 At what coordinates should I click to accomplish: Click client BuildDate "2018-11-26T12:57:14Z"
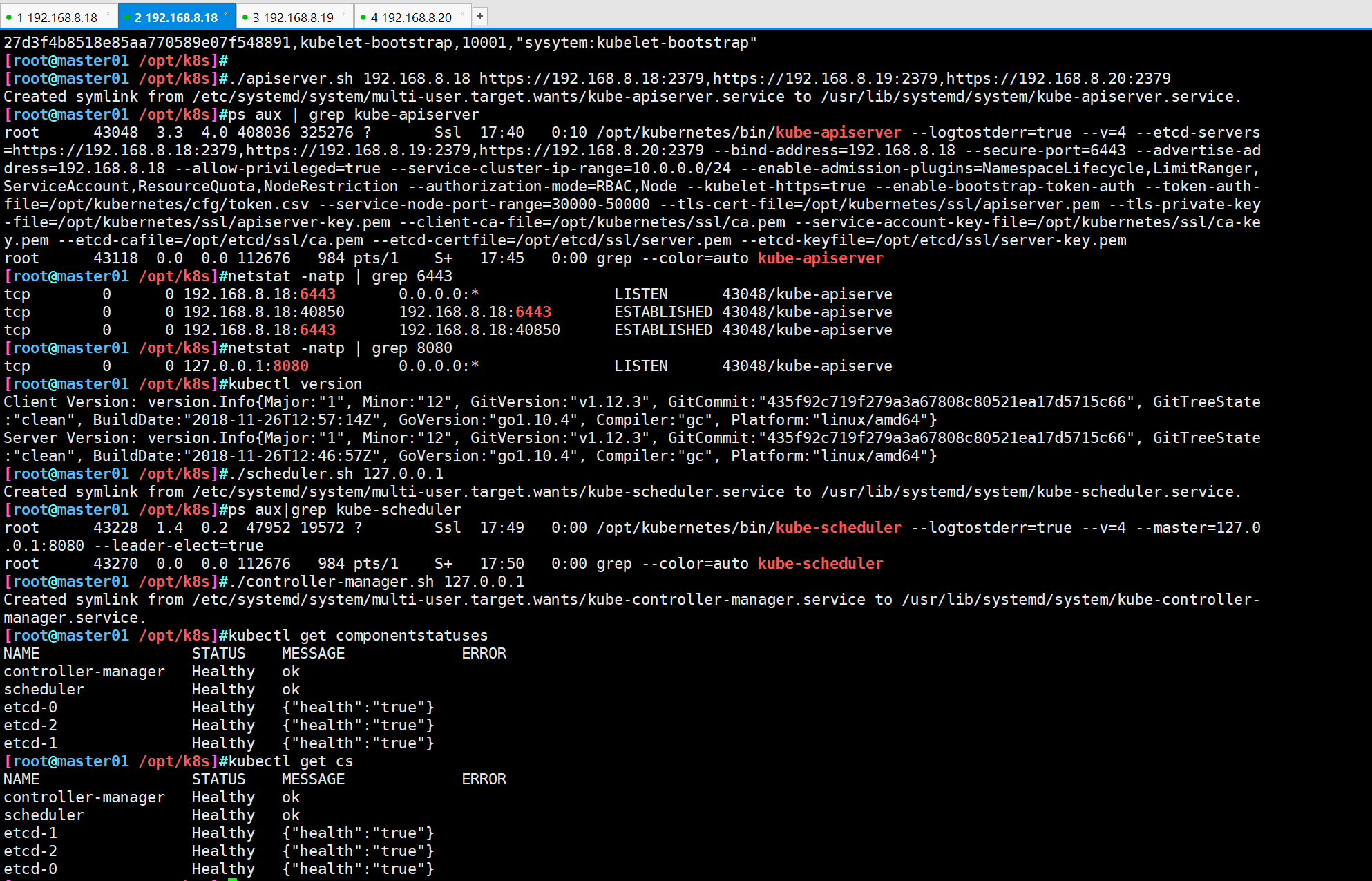(281, 420)
